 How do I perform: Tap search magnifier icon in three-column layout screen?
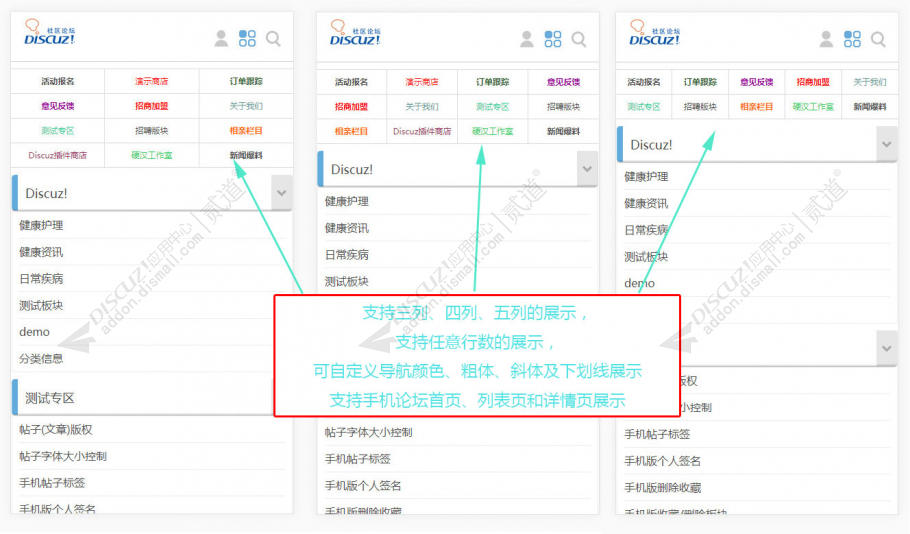[273, 39]
